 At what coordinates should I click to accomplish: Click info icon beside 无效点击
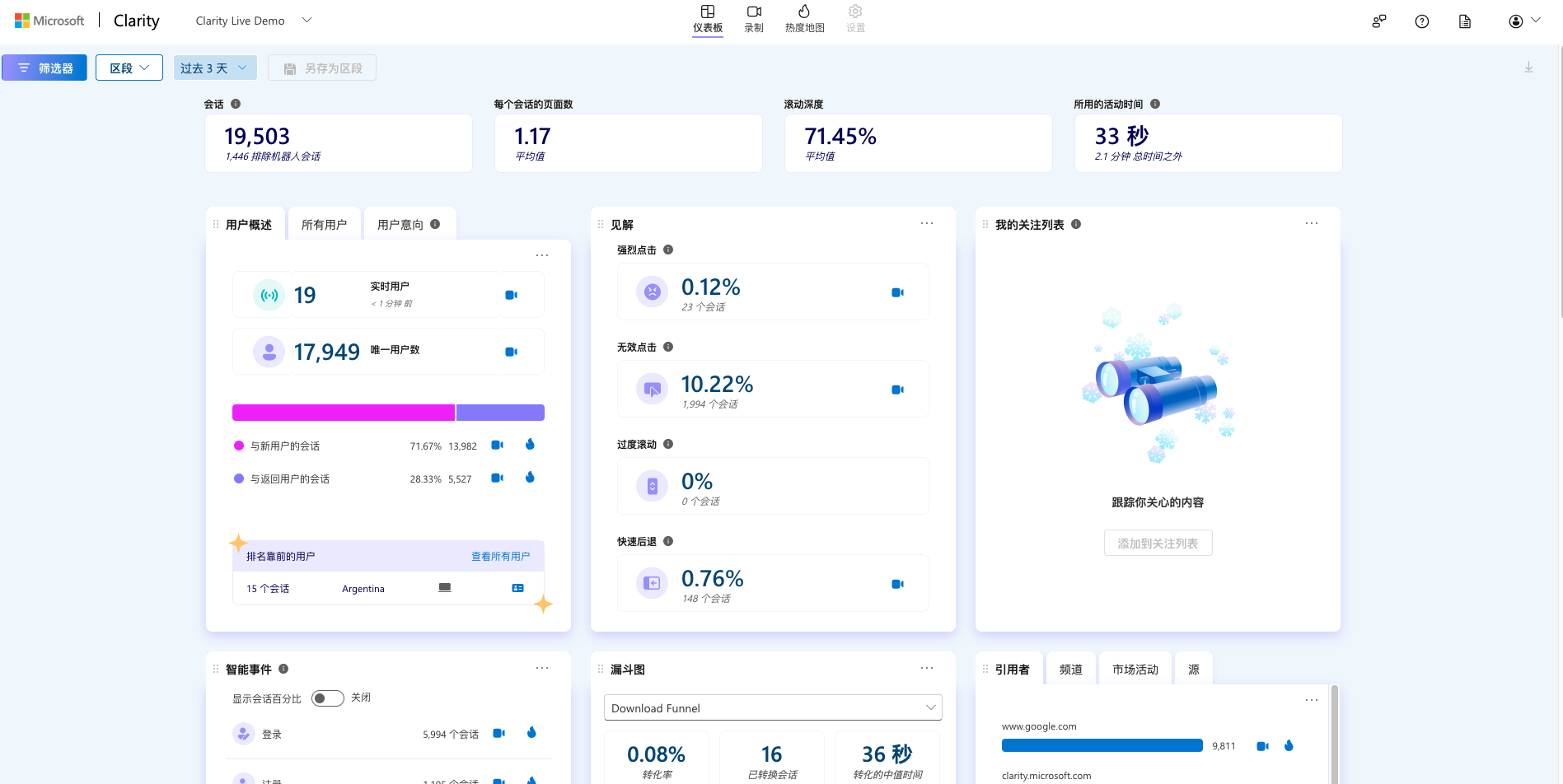(668, 347)
